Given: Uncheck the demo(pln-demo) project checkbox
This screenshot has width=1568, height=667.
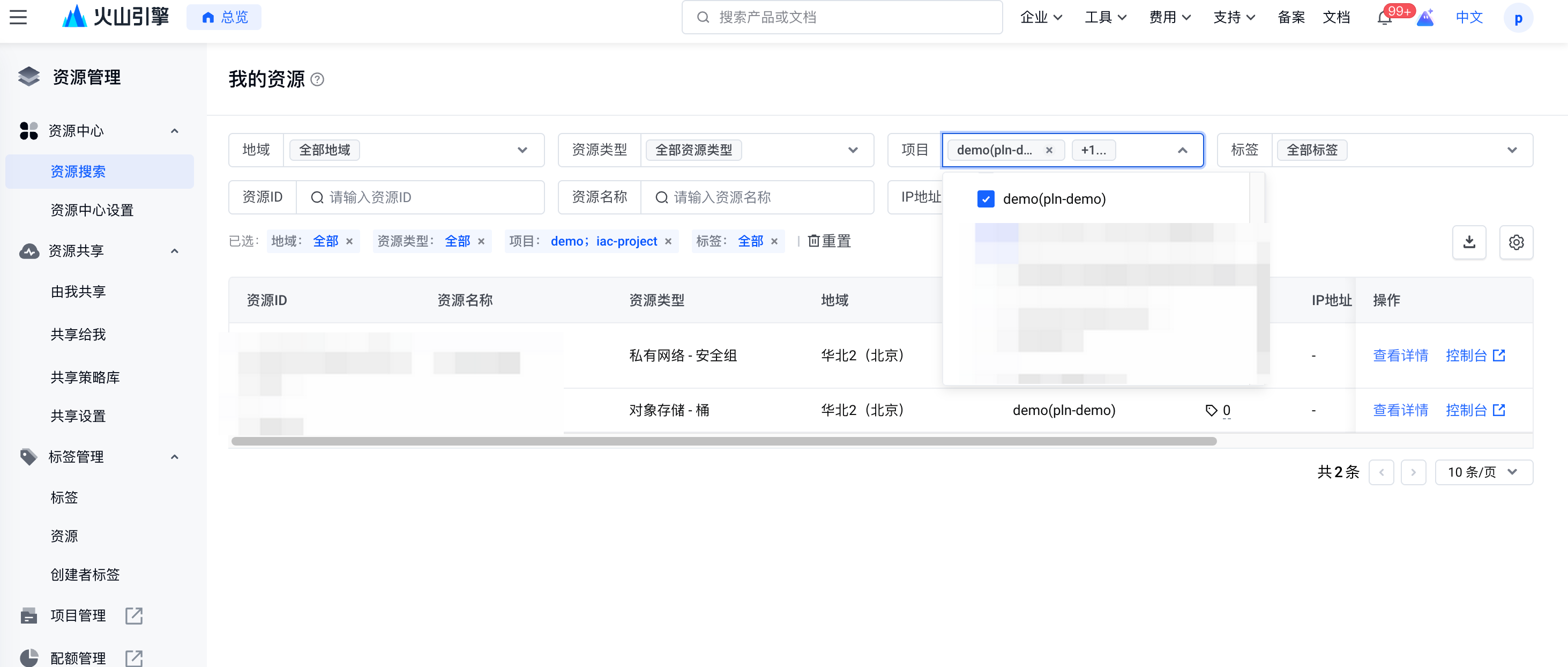Looking at the screenshot, I should (x=985, y=198).
